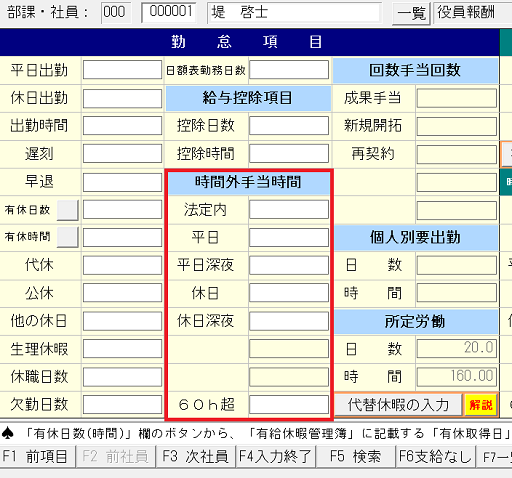Click the 平日深夜 overtime field
The width and height of the screenshot is (512, 478).
[x=289, y=265]
